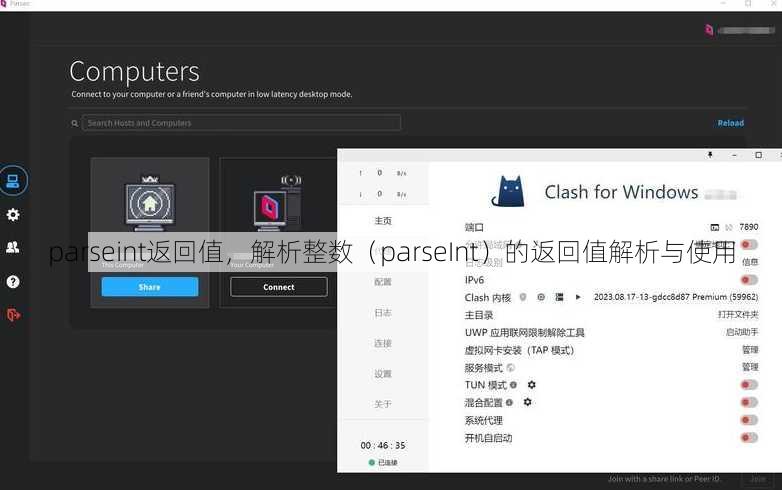Click the Computers heading in Parsec

135,72
